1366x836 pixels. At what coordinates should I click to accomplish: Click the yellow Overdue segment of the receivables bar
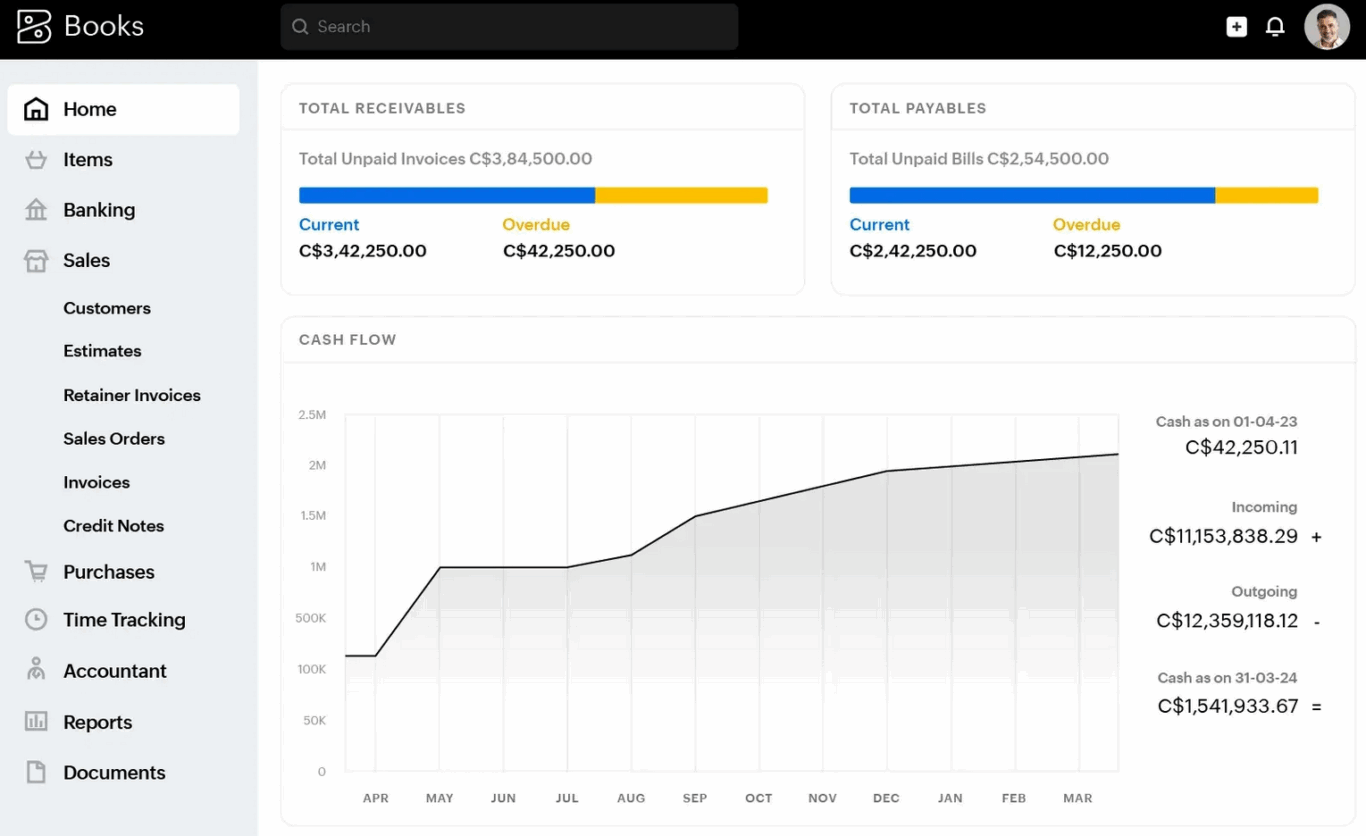coord(681,194)
